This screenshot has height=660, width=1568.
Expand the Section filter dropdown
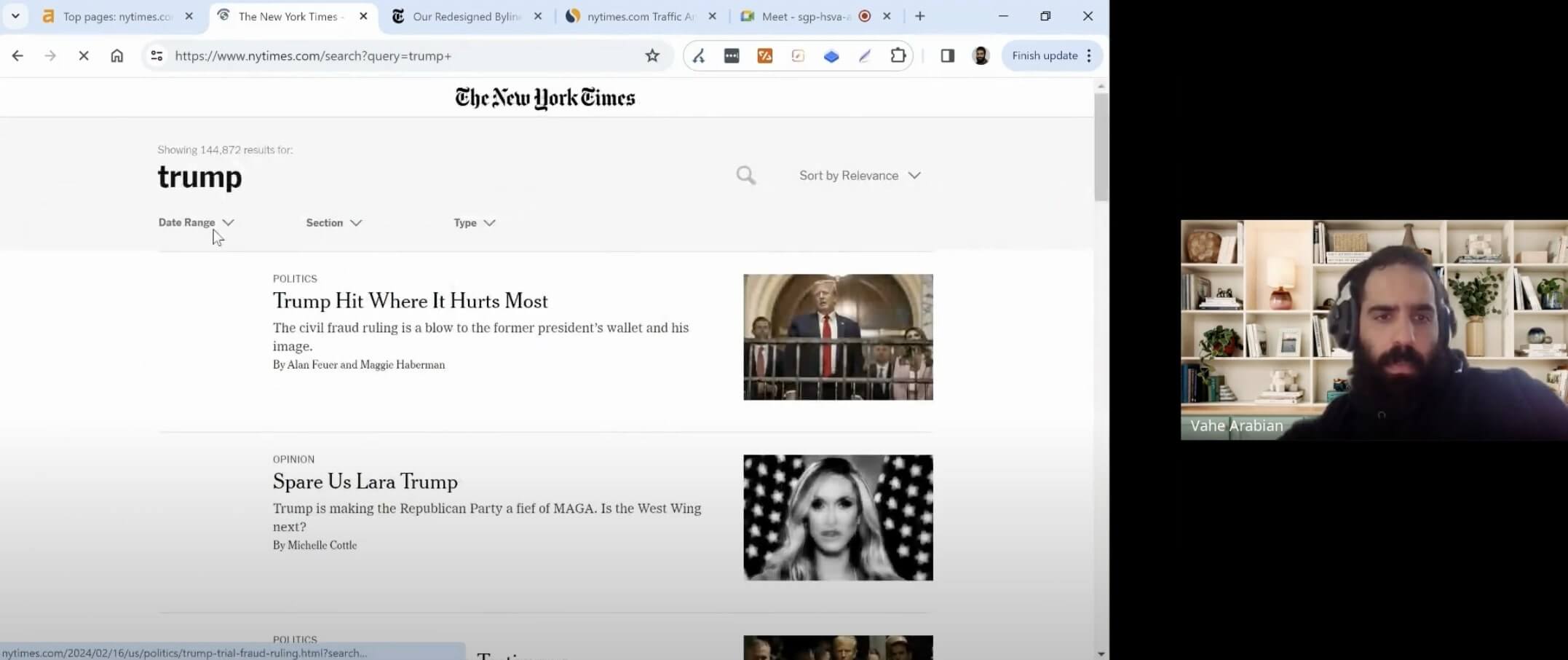[333, 223]
